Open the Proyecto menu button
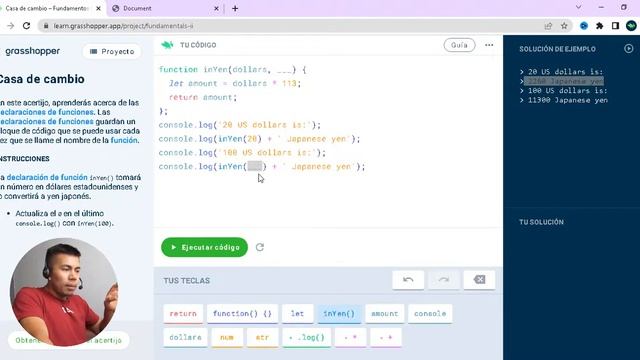The image size is (640, 360). coord(112,51)
